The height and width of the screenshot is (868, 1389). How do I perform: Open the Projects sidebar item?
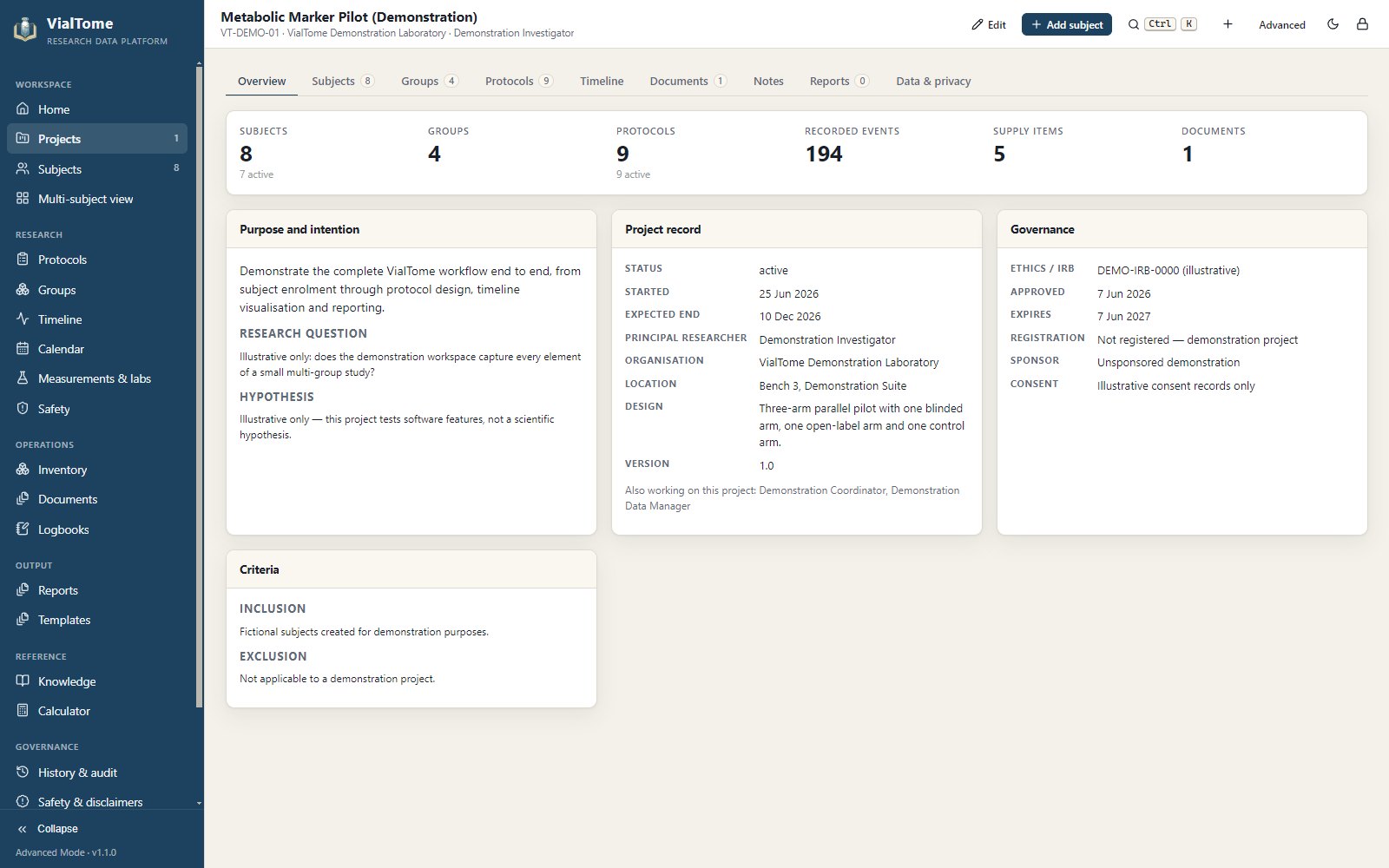(x=97, y=139)
